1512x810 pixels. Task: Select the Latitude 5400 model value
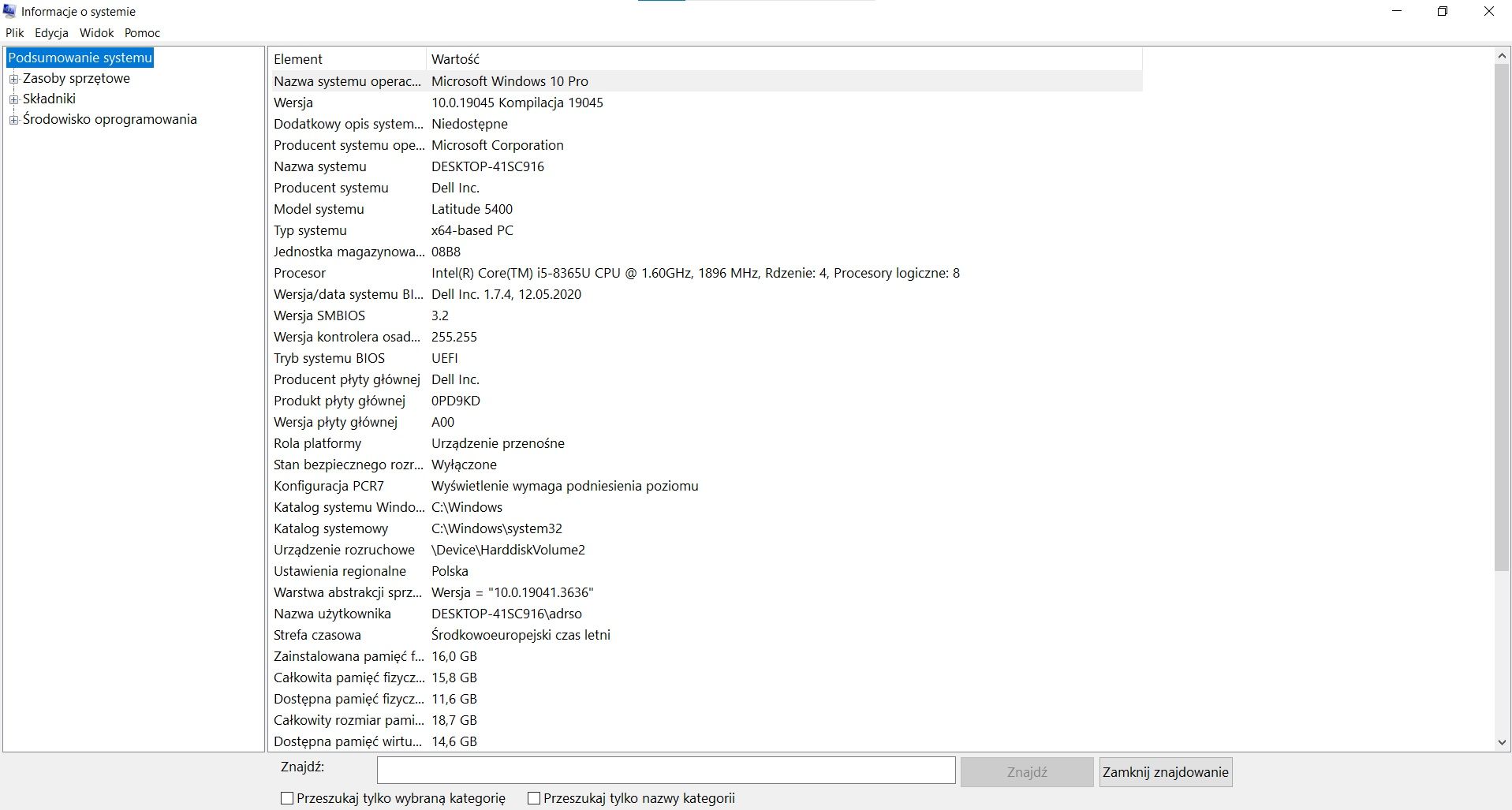[x=472, y=209]
